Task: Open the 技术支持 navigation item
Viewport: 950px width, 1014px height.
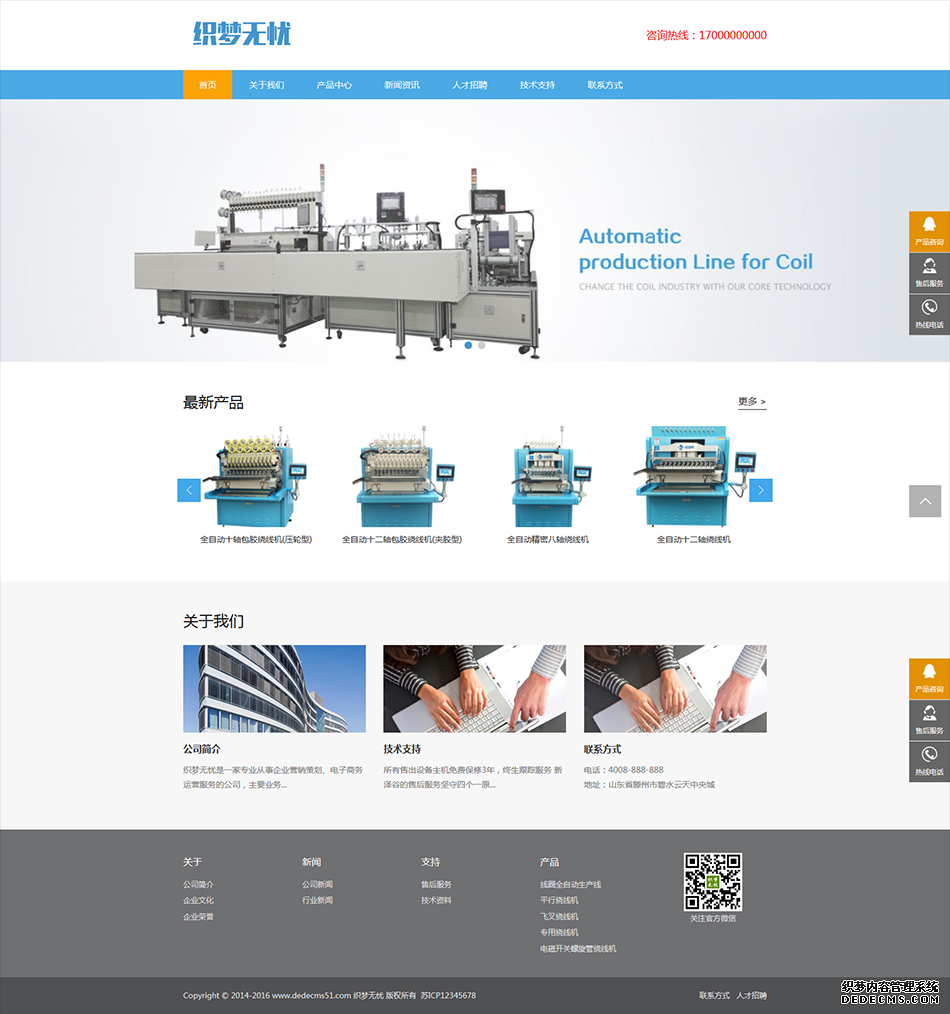Action: click(x=537, y=85)
